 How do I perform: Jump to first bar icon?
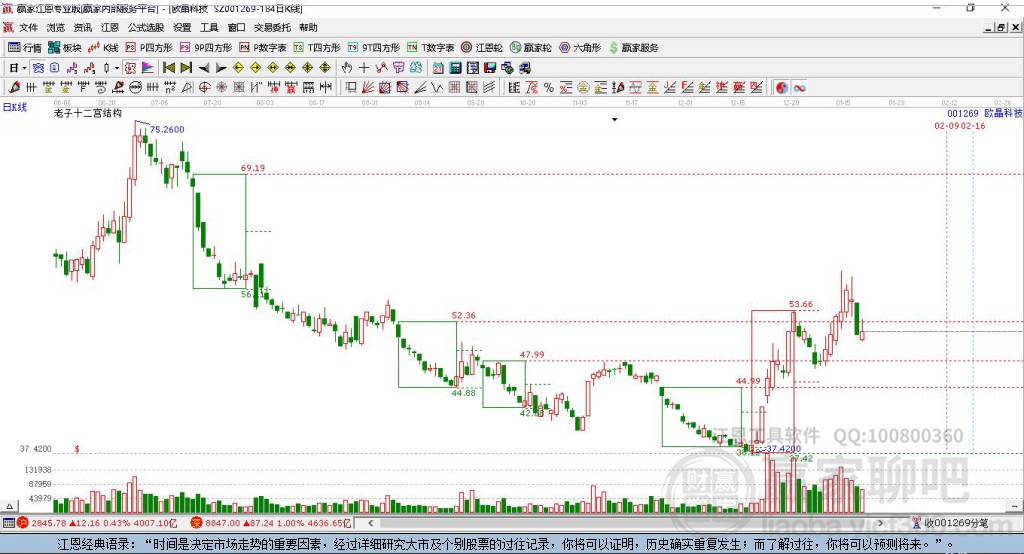click(168, 68)
